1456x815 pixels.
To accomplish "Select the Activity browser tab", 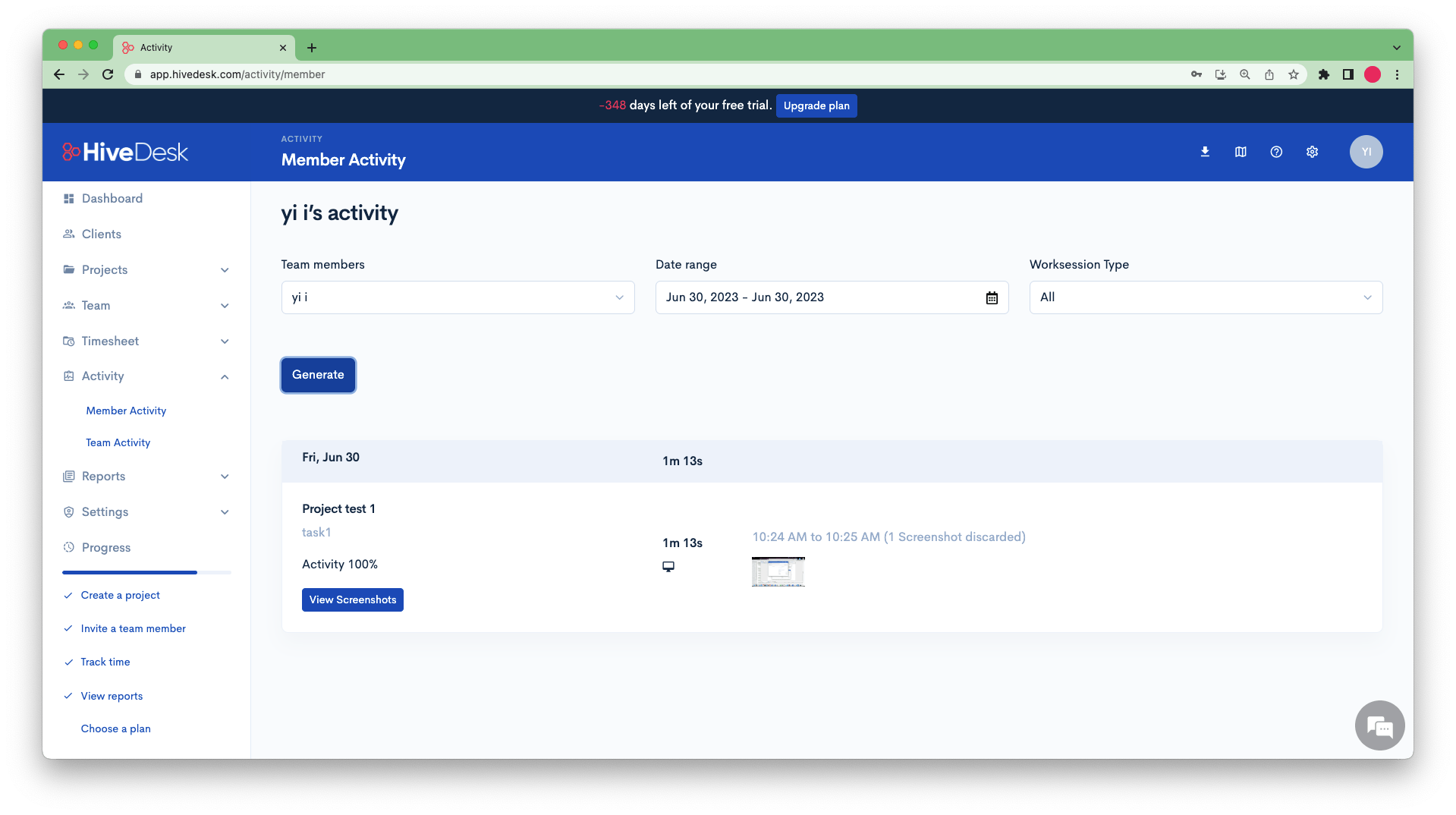I will point(157,47).
